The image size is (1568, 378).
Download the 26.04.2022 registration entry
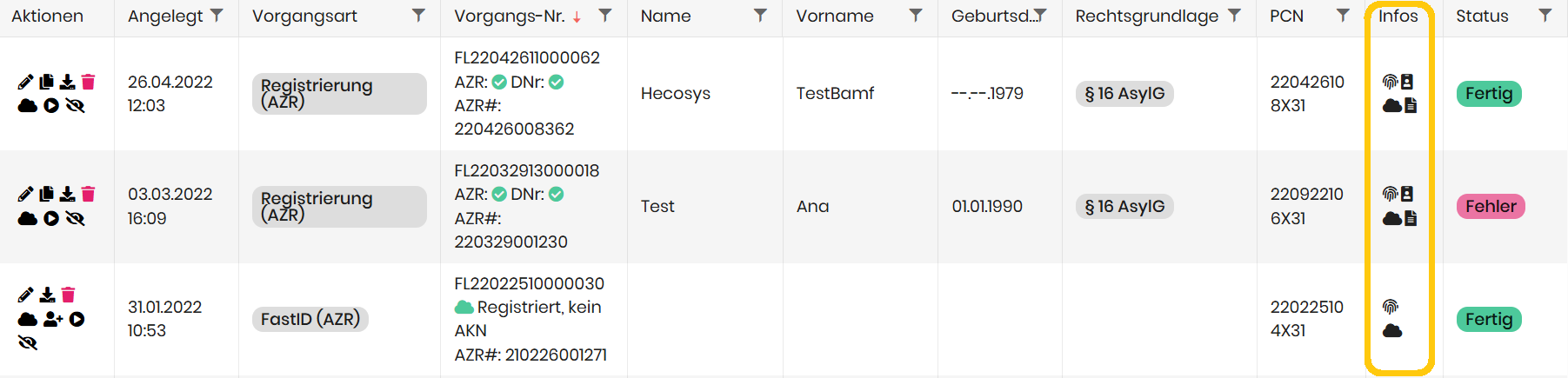point(67,82)
